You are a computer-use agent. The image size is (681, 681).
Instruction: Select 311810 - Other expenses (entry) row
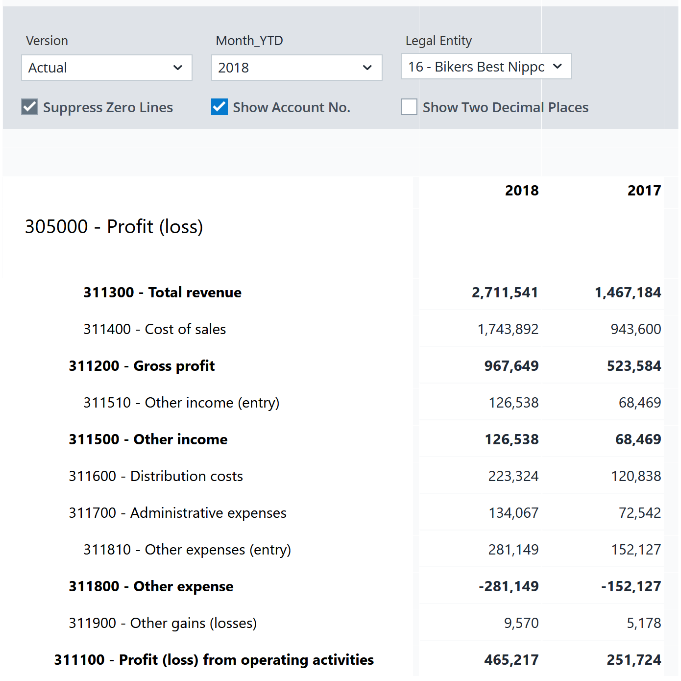pos(187,549)
